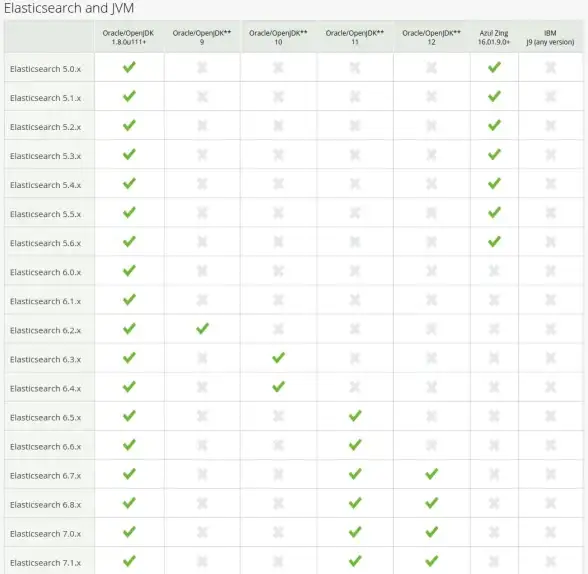The image size is (588, 574).
Task: Click the OpenJDK 1.8 checkmark for Elasticsearch 7.1.x
Action: (129, 561)
